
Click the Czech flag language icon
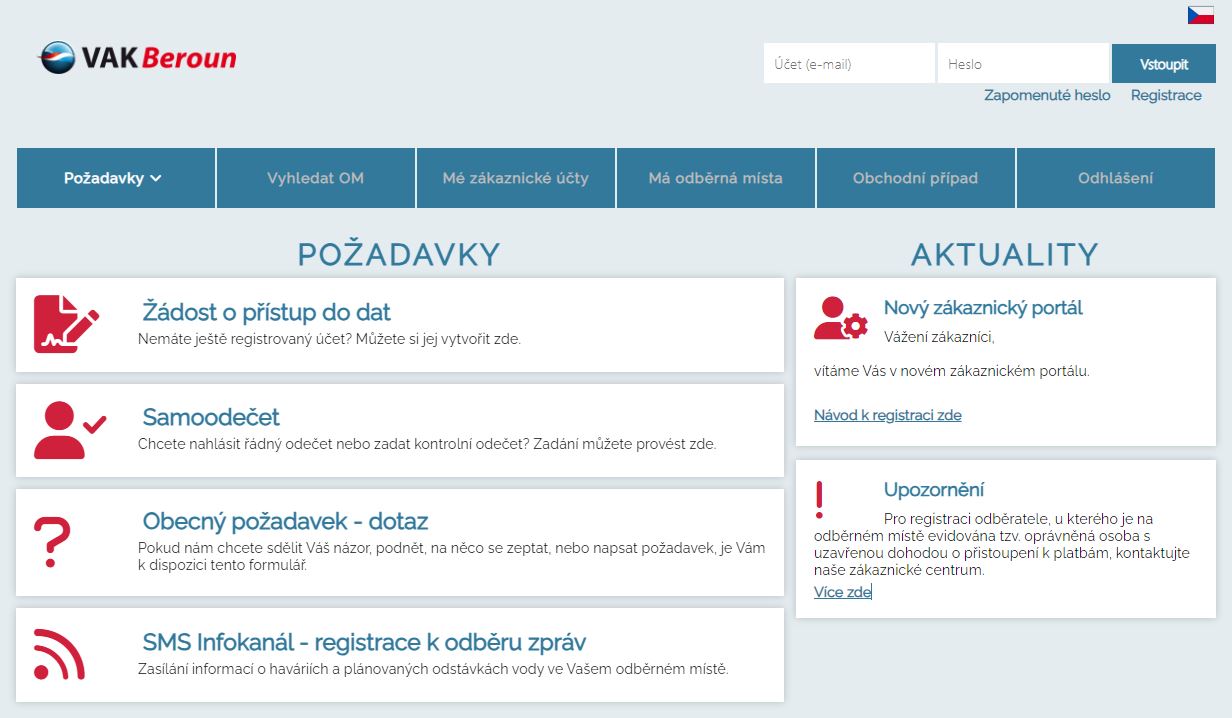tap(1200, 15)
